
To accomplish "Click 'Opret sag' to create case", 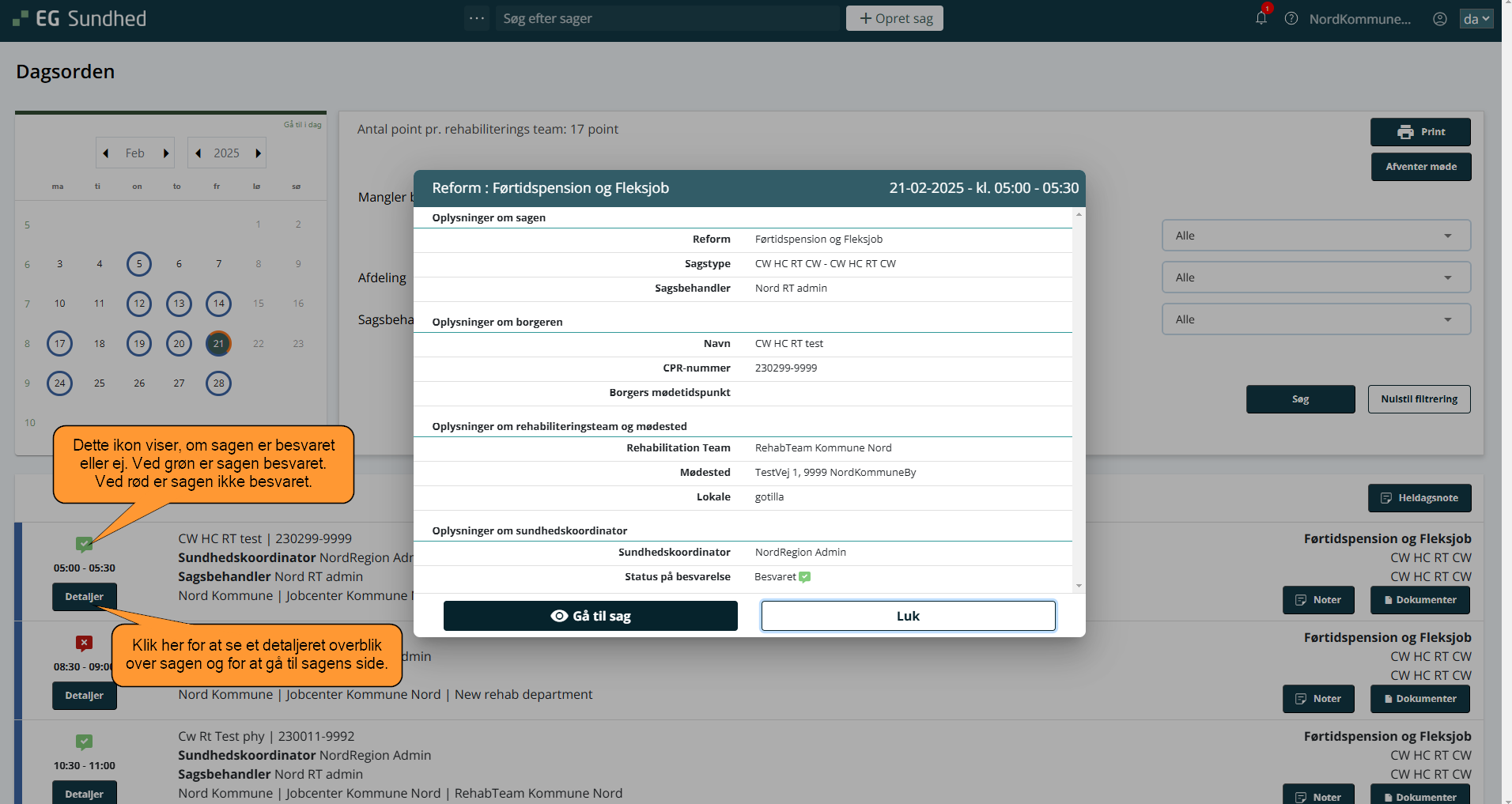I will 894,18.
